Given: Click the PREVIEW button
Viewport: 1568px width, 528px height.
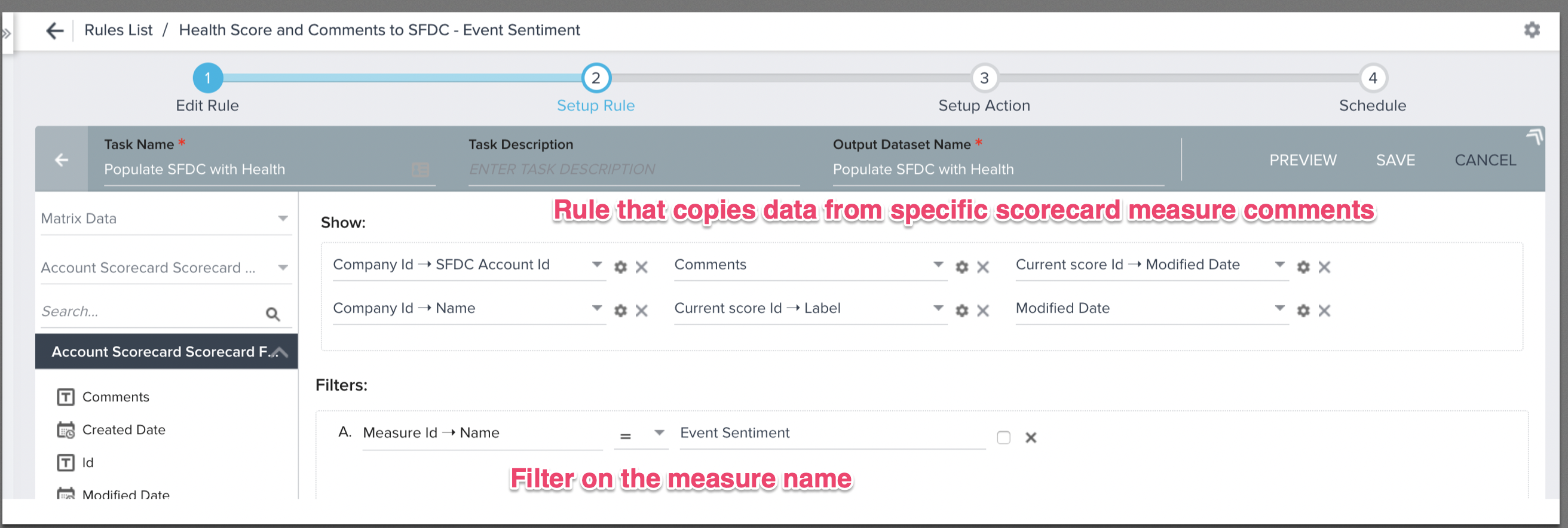Looking at the screenshot, I should pos(1303,161).
